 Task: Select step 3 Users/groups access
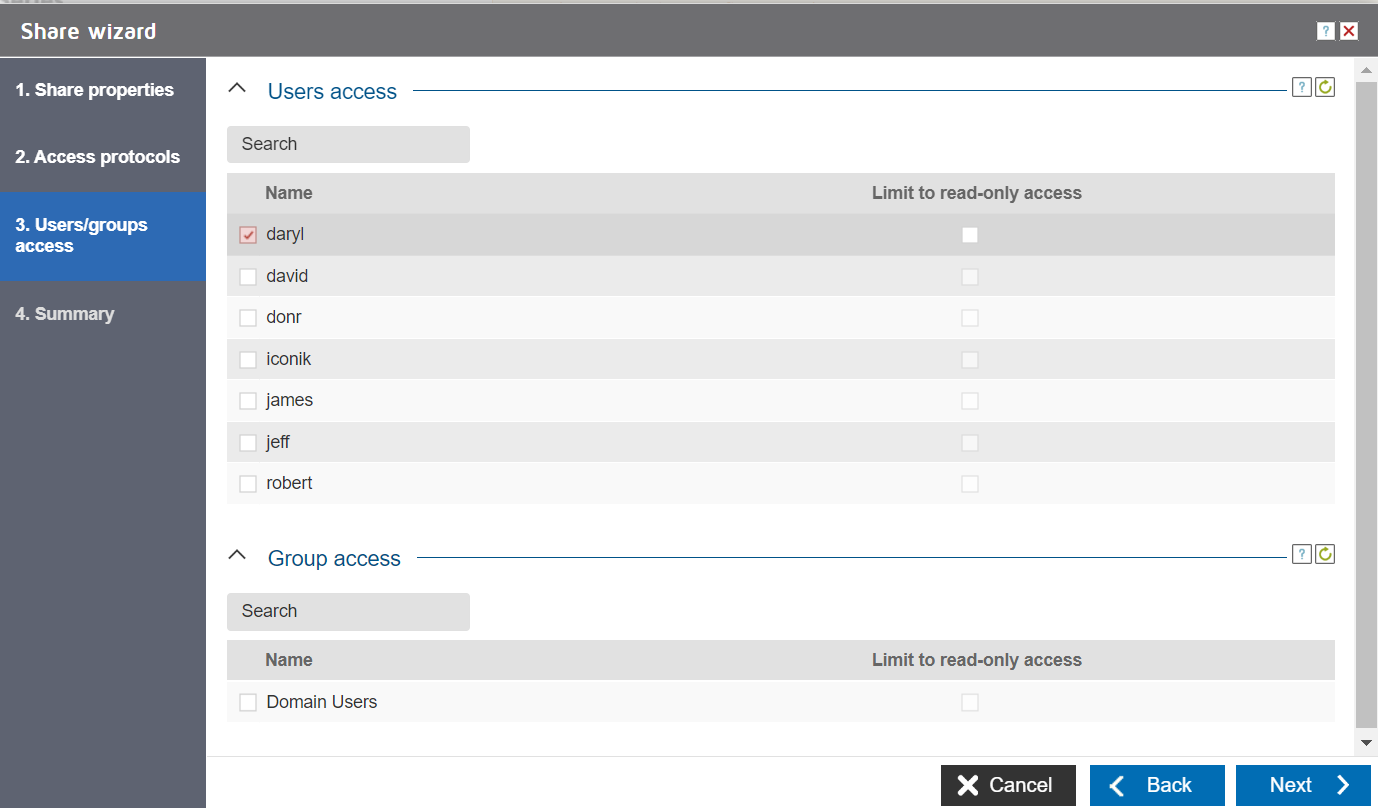103,236
